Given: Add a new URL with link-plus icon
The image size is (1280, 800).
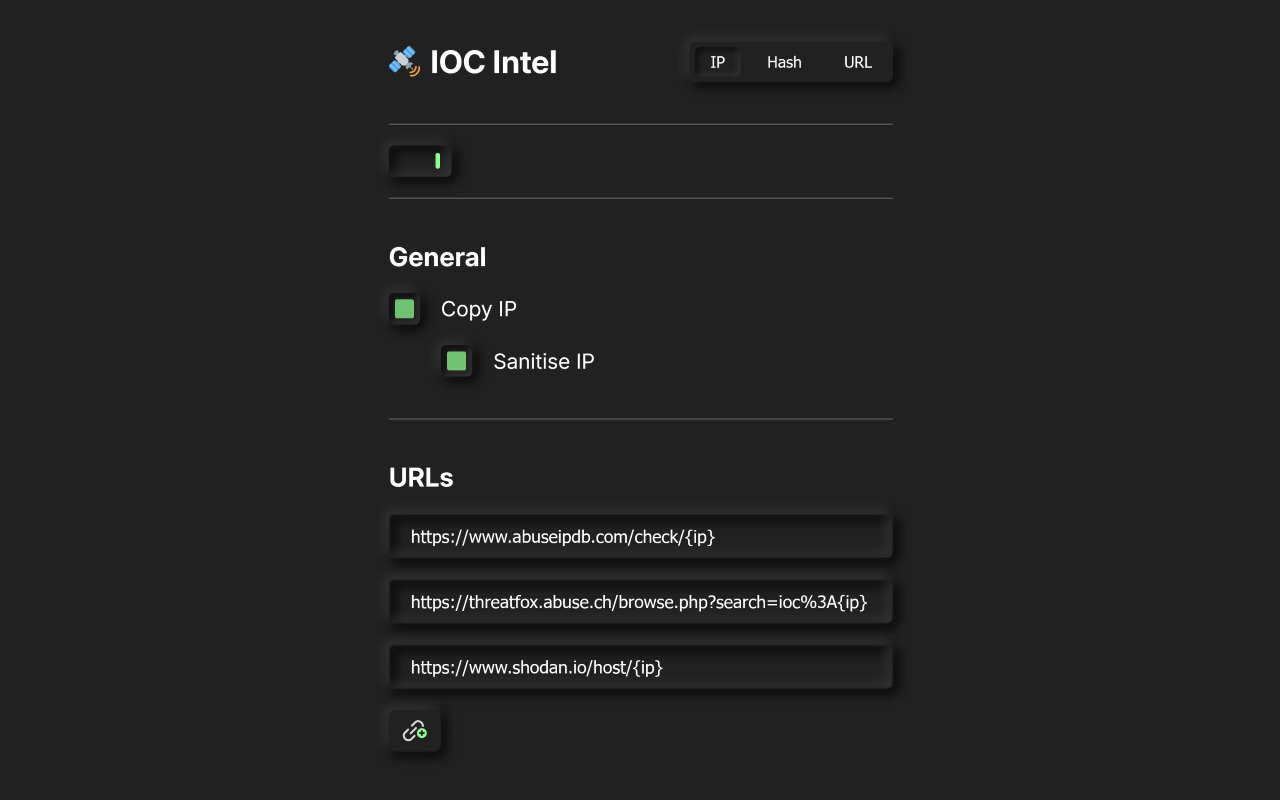Looking at the screenshot, I should 415,731.
